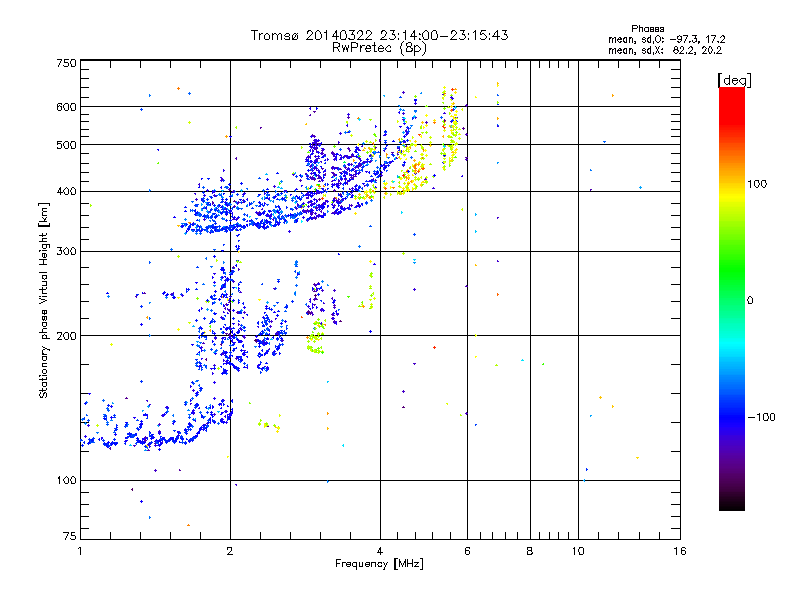Click the y-axis label "300"
The image size is (800, 600).
click(67, 251)
